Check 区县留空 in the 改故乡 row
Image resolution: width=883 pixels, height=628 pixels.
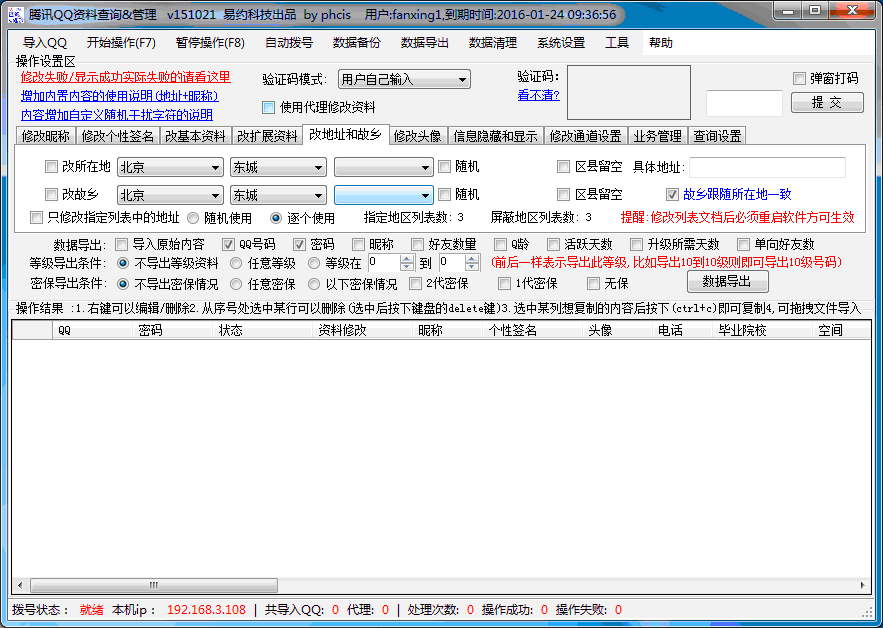point(563,194)
